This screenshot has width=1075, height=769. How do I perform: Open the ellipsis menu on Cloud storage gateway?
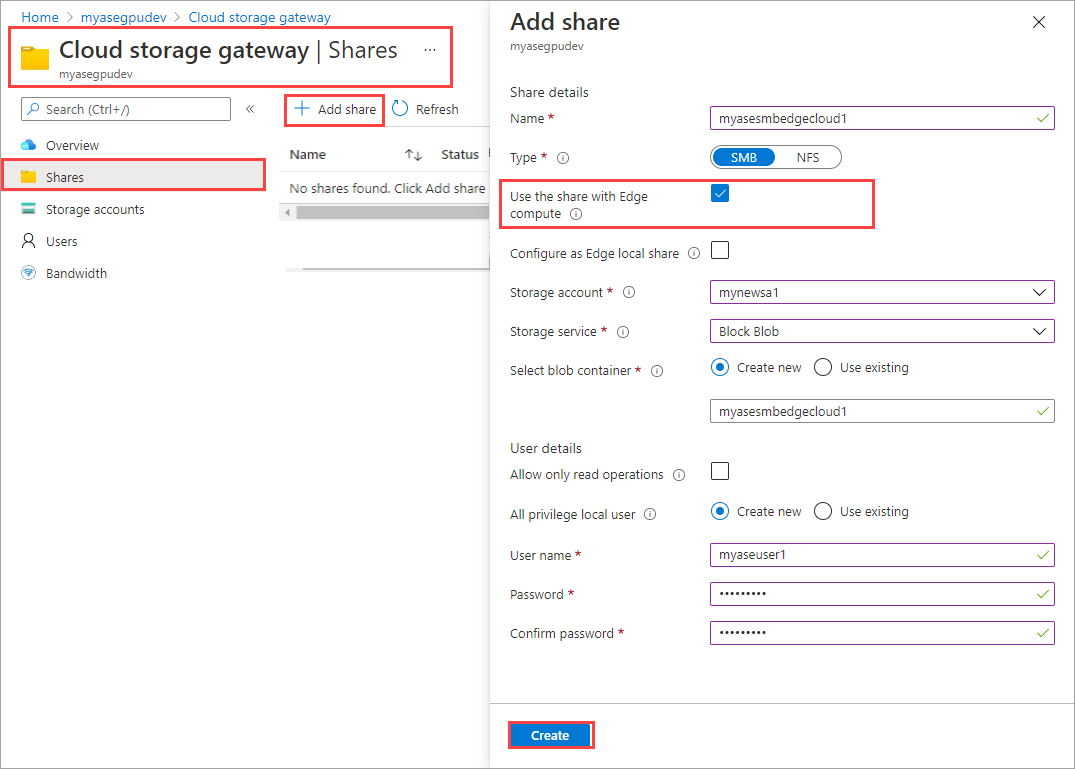[x=430, y=50]
